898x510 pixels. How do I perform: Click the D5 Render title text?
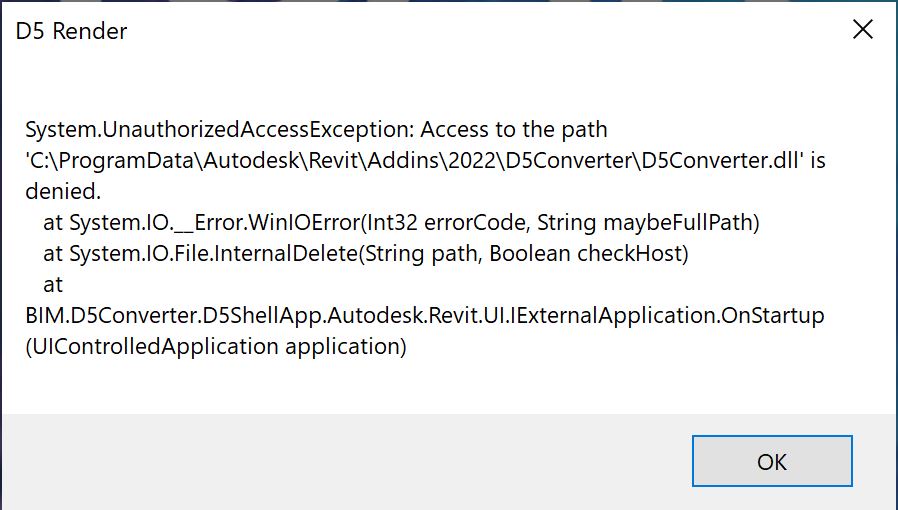(72, 31)
